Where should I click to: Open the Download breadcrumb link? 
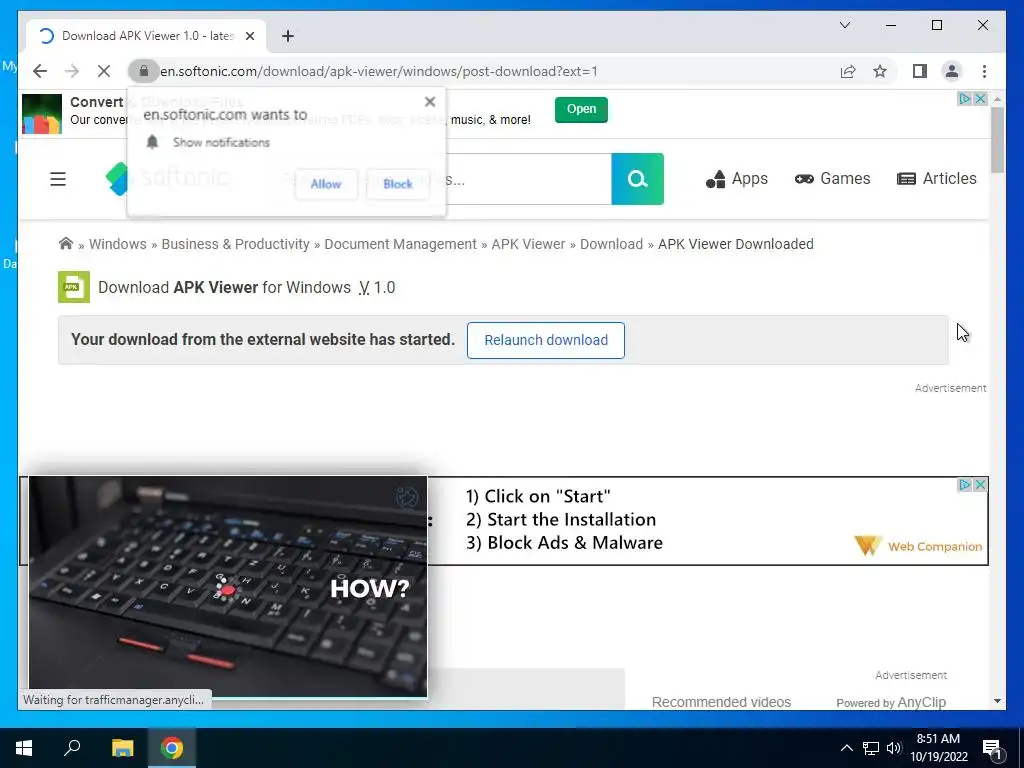pos(611,244)
